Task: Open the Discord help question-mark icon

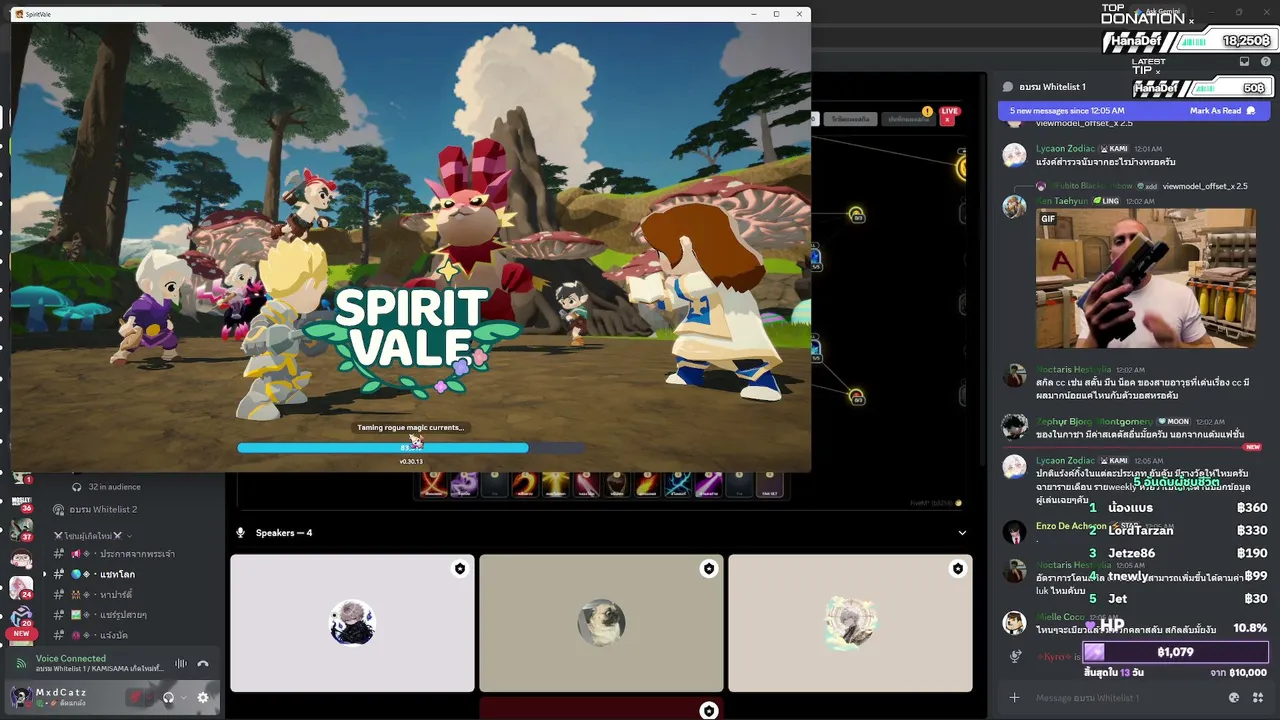Action: (x=1264, y=61)
